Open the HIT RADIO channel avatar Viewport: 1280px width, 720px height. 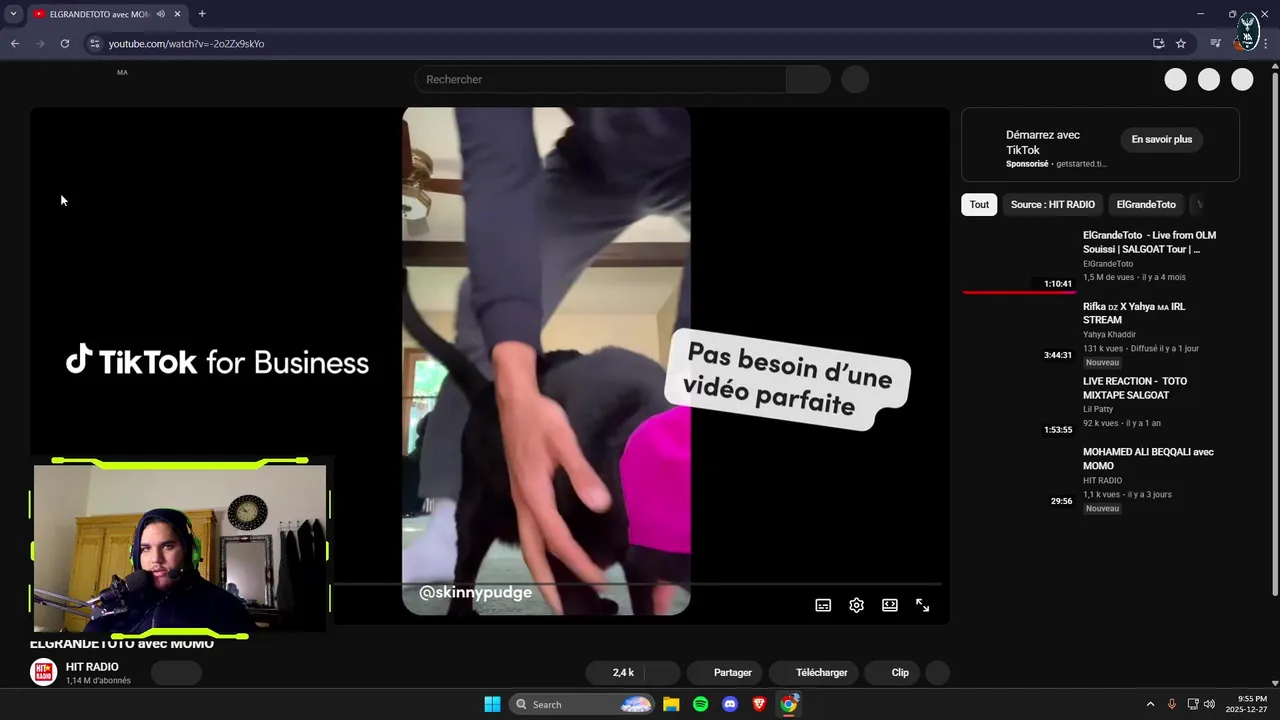click(x=44, y=672)
